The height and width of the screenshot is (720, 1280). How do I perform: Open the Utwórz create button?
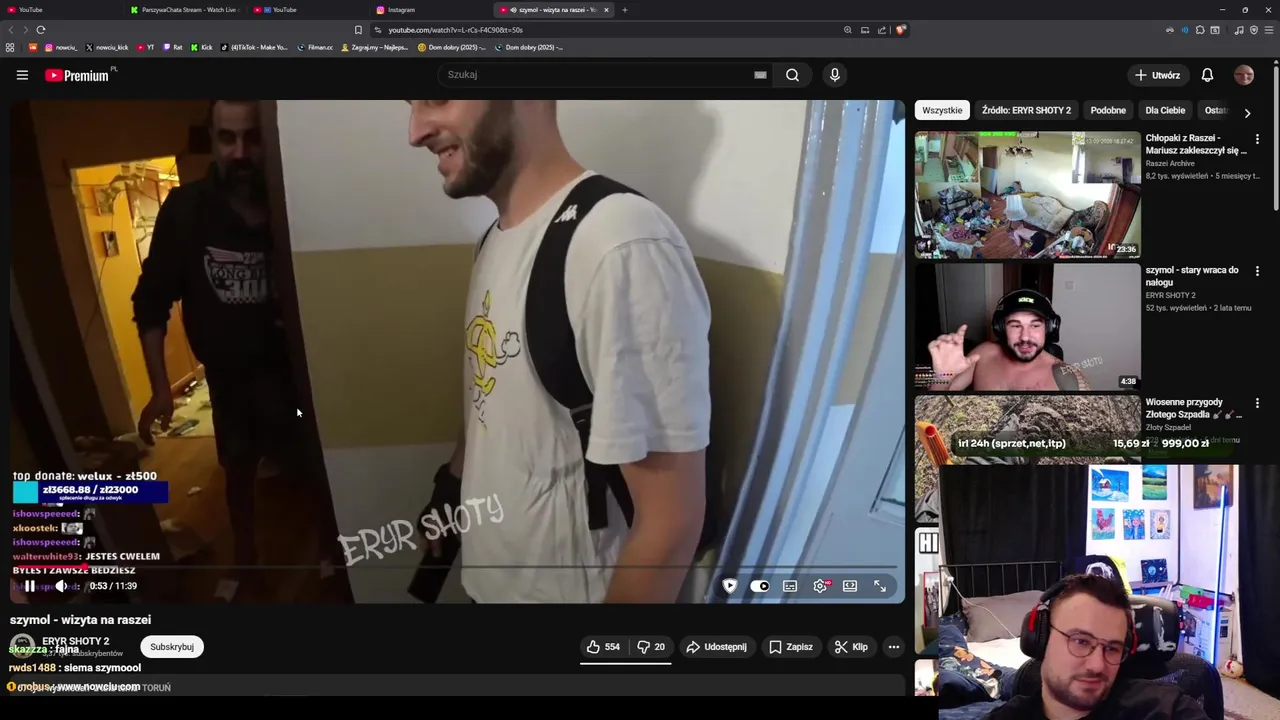pyautogui.click(x=1157, y=75)
